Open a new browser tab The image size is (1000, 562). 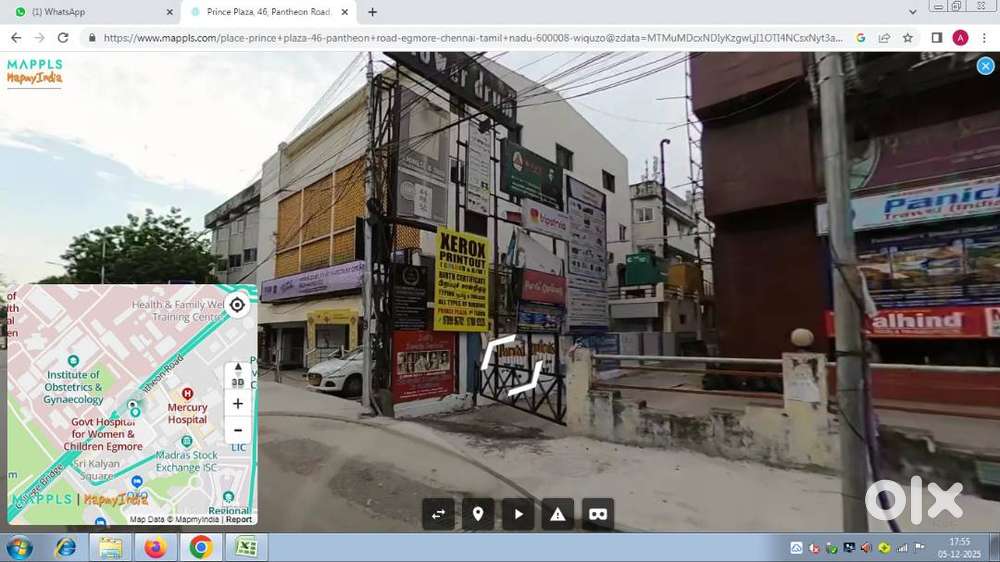tap(372, 12)
